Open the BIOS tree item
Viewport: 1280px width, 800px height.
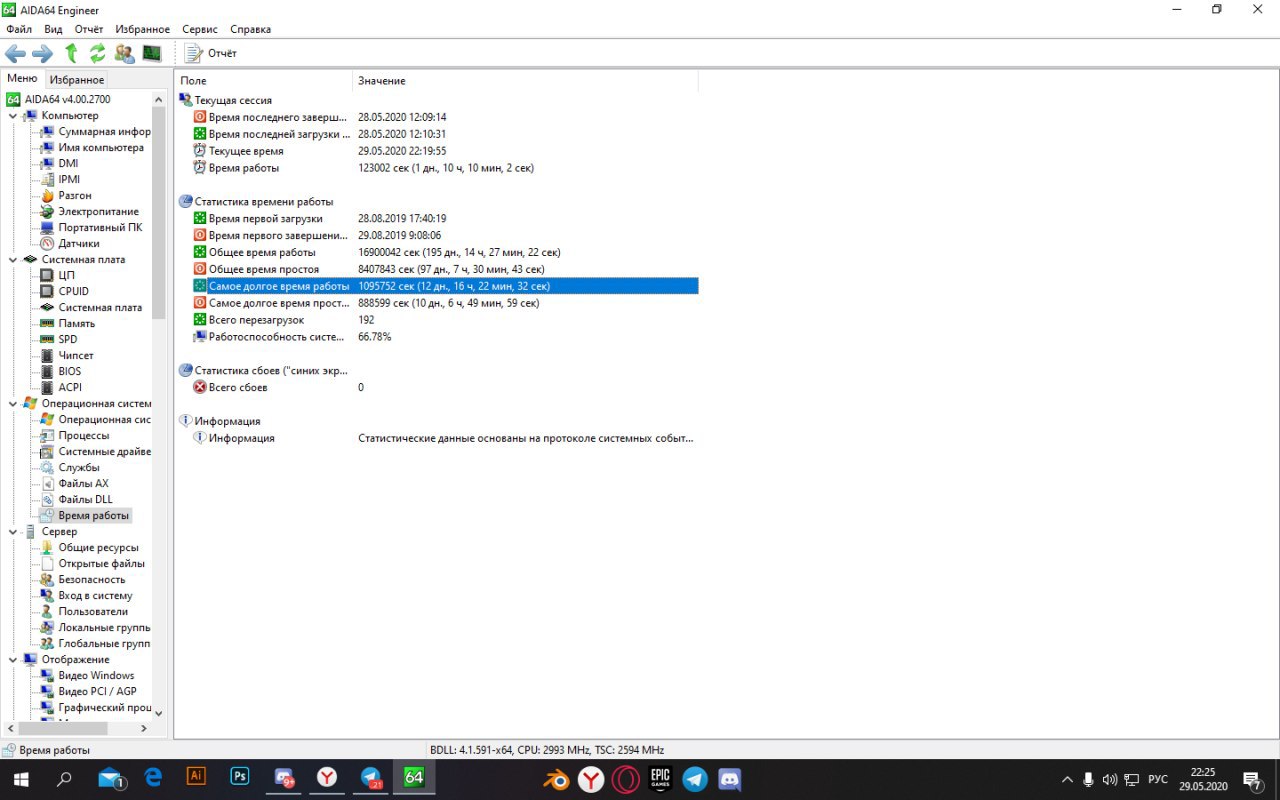[61, 372]
